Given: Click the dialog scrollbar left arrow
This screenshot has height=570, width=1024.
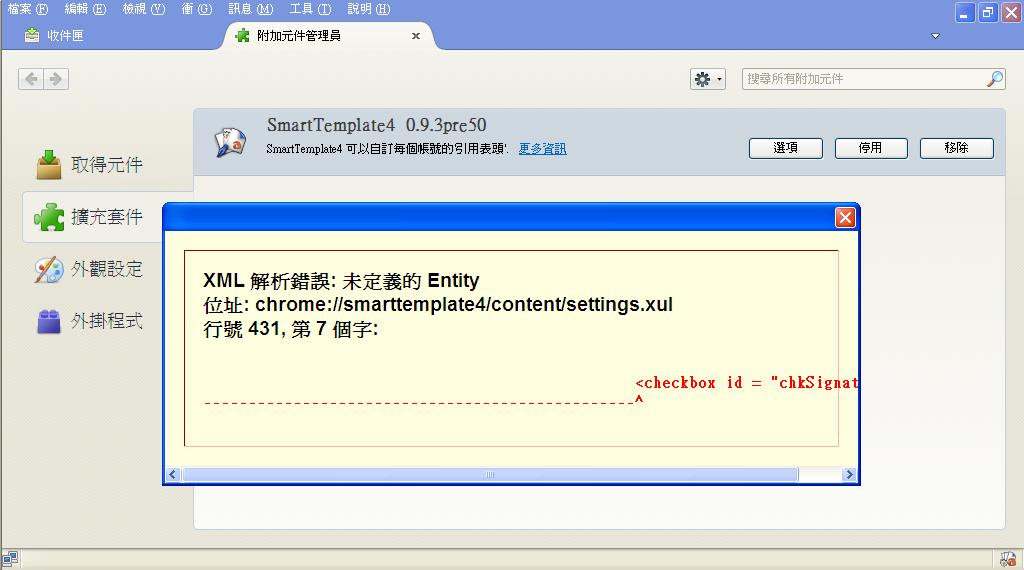Looking at the screenshot, I should (173, 475).
